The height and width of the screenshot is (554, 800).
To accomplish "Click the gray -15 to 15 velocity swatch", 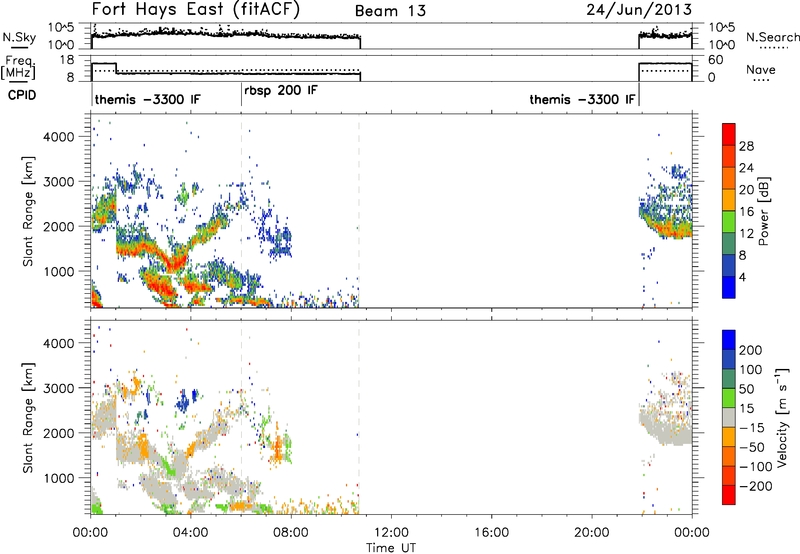I will tap(729, 417).
